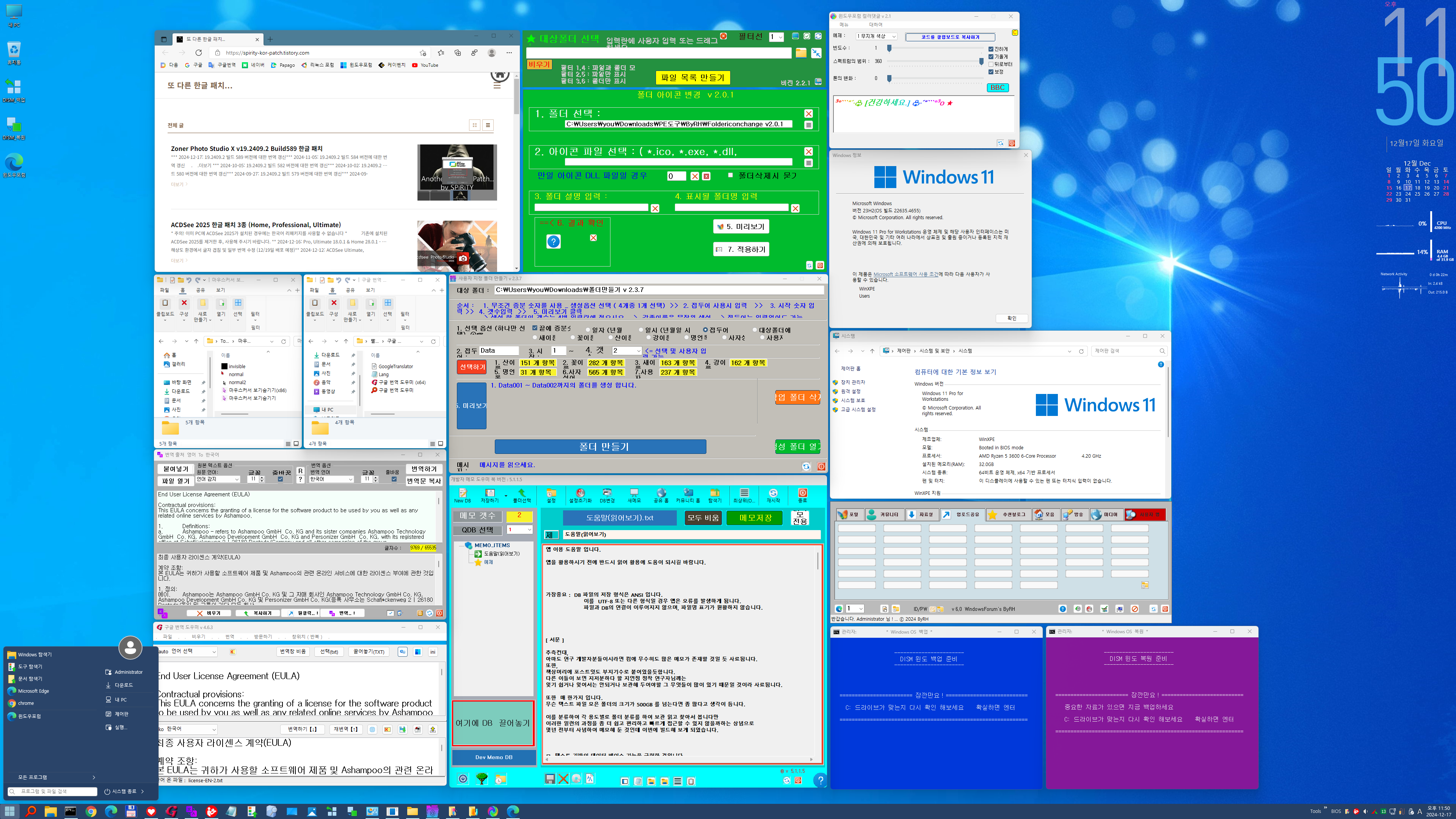Open 방문하기 menu in Google translate helper
Image resolution: width=1456 pixels, height=819 pixels.
coord(262,637)
